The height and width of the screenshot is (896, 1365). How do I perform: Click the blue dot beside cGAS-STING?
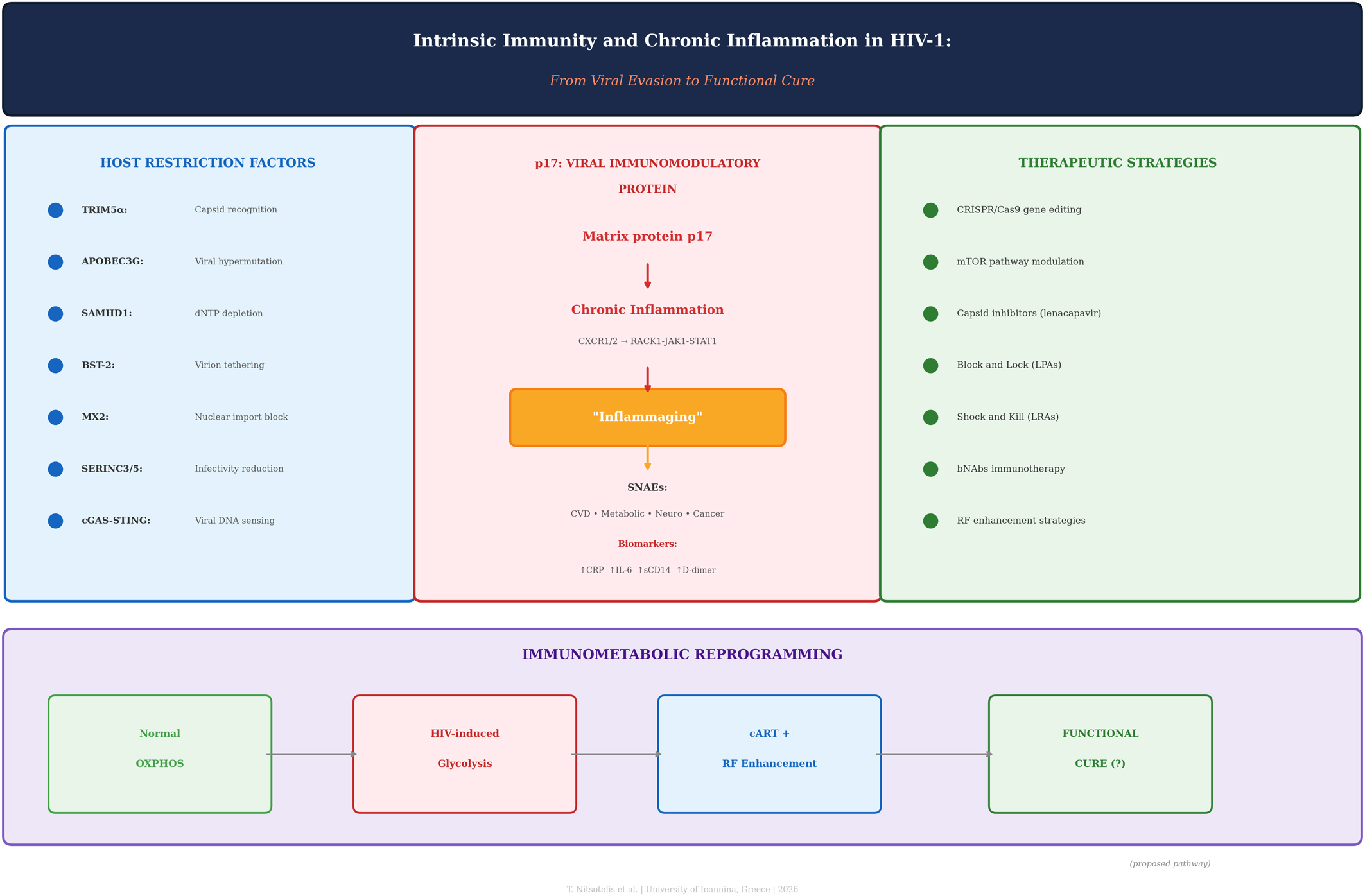coord(55,521)
